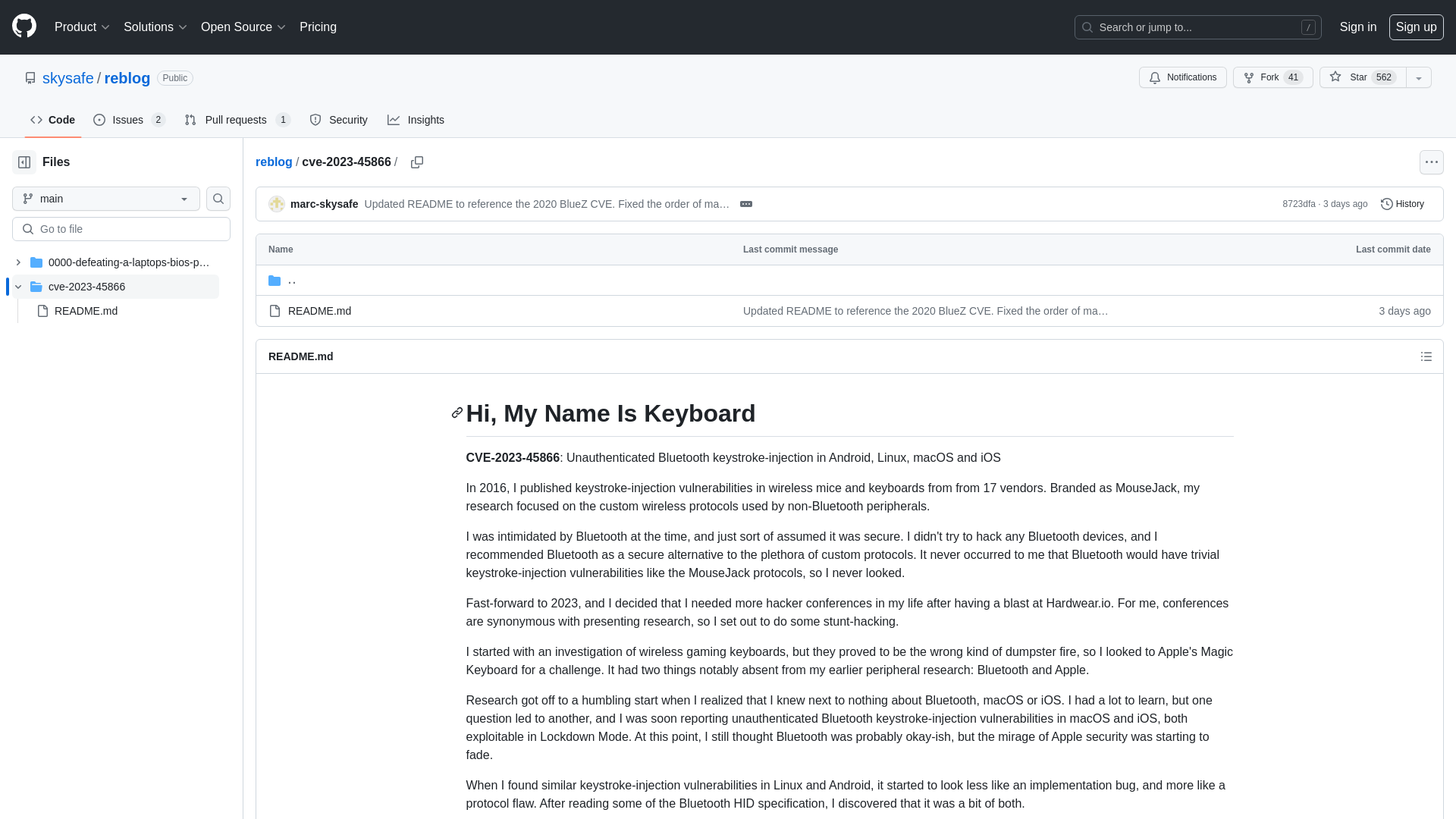Click the Issues tab bug icon
1456x819 pixels.
100,119
